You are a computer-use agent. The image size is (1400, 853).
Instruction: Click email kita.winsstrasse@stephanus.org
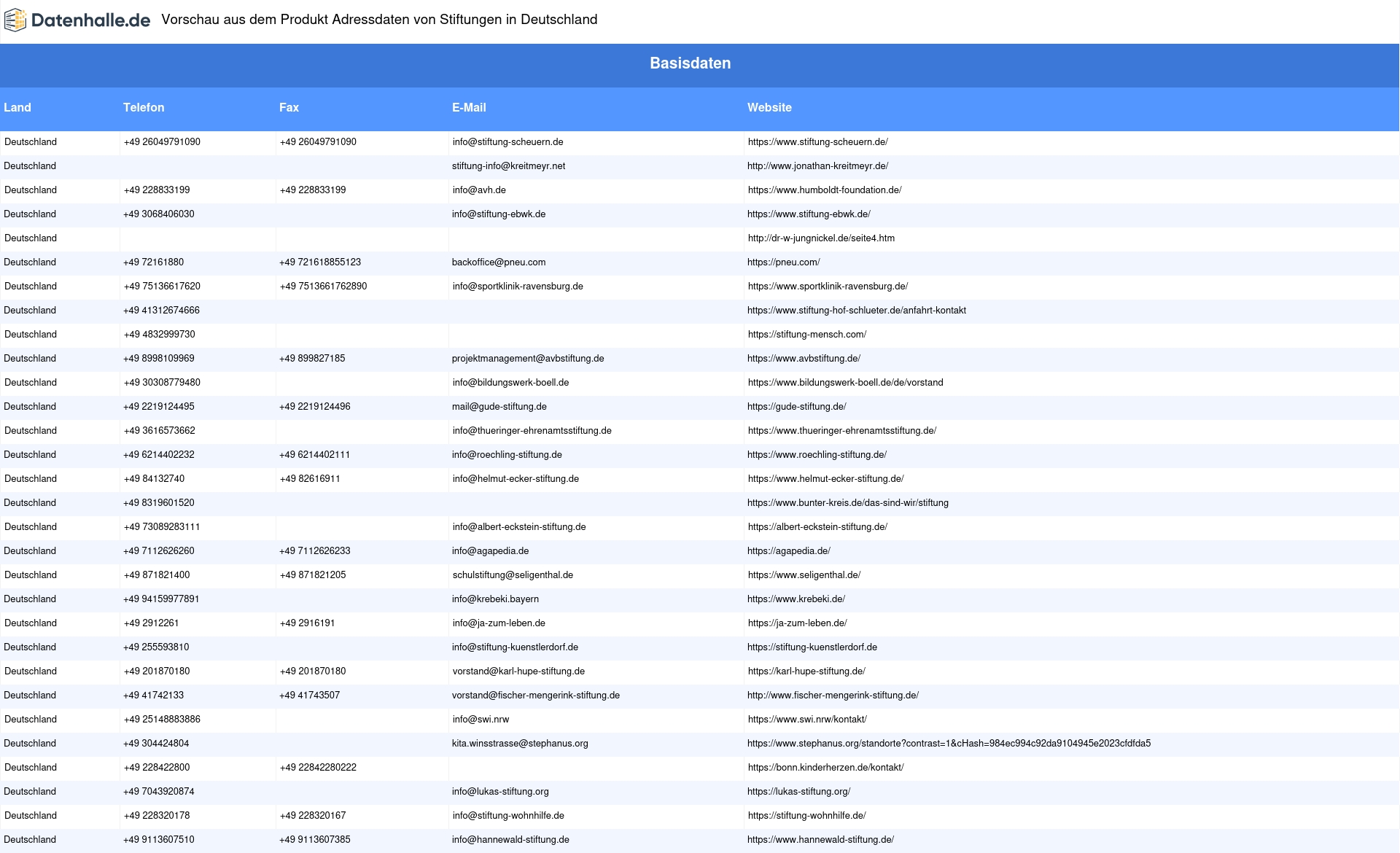[x=520, y=744]
